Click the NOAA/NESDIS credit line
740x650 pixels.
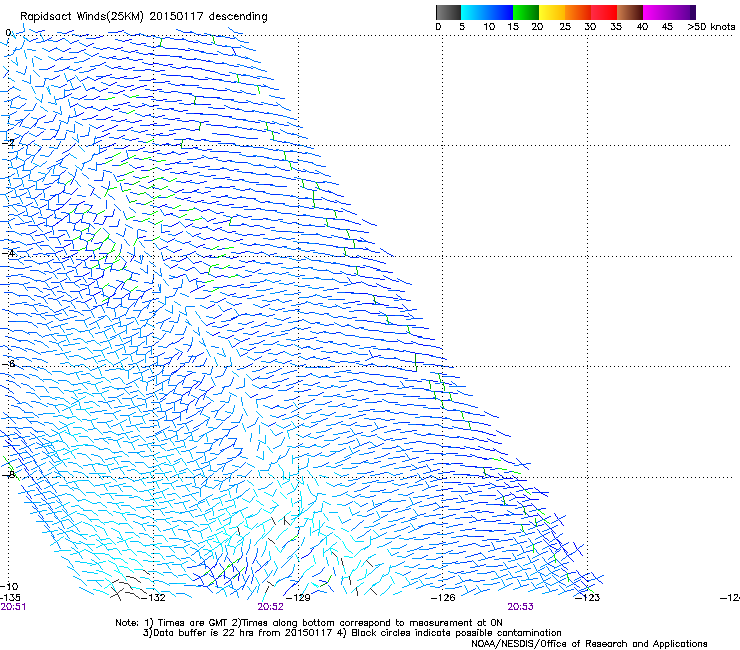(x=589, y=644)
